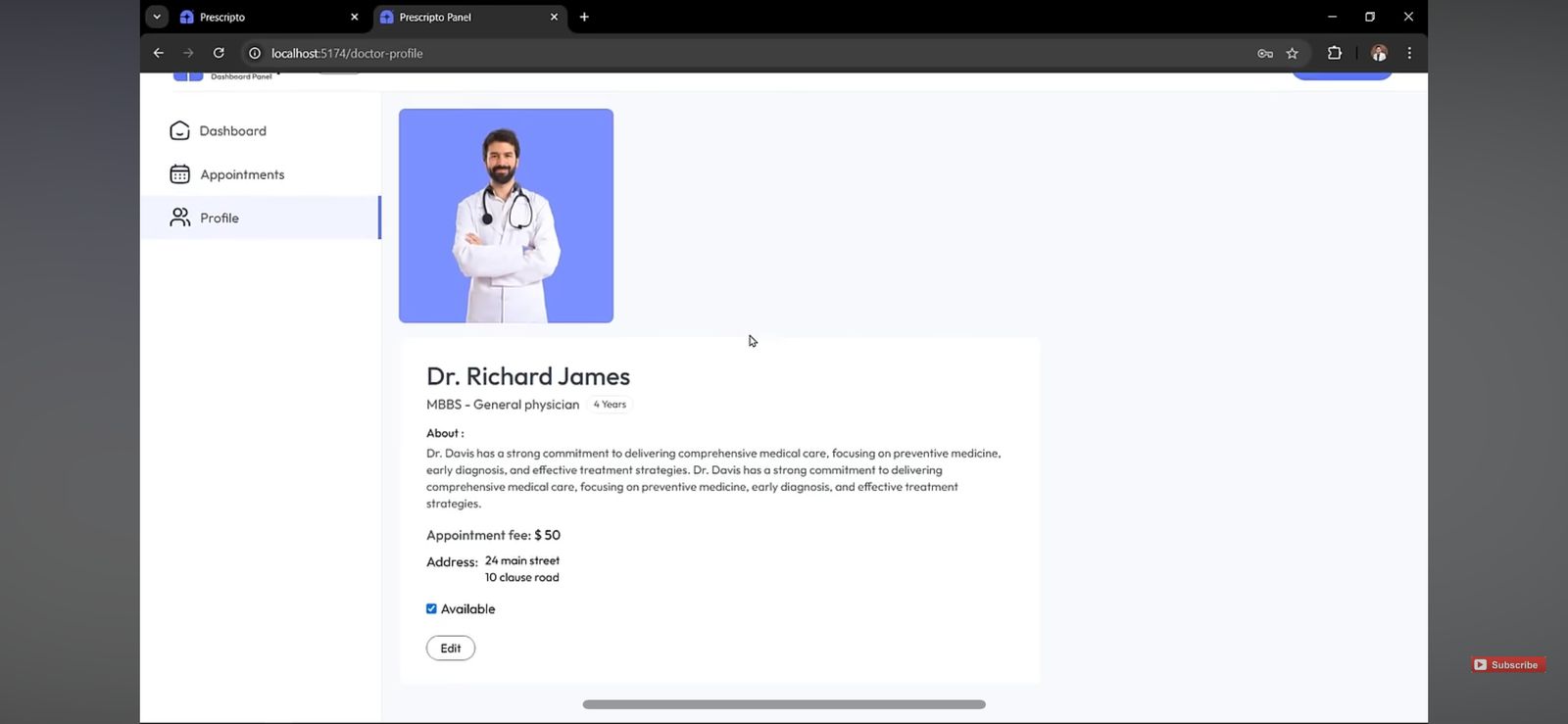Close the Prescripto Panel tab
Viewport: 1568px width, 724px height.
point(554,17)
